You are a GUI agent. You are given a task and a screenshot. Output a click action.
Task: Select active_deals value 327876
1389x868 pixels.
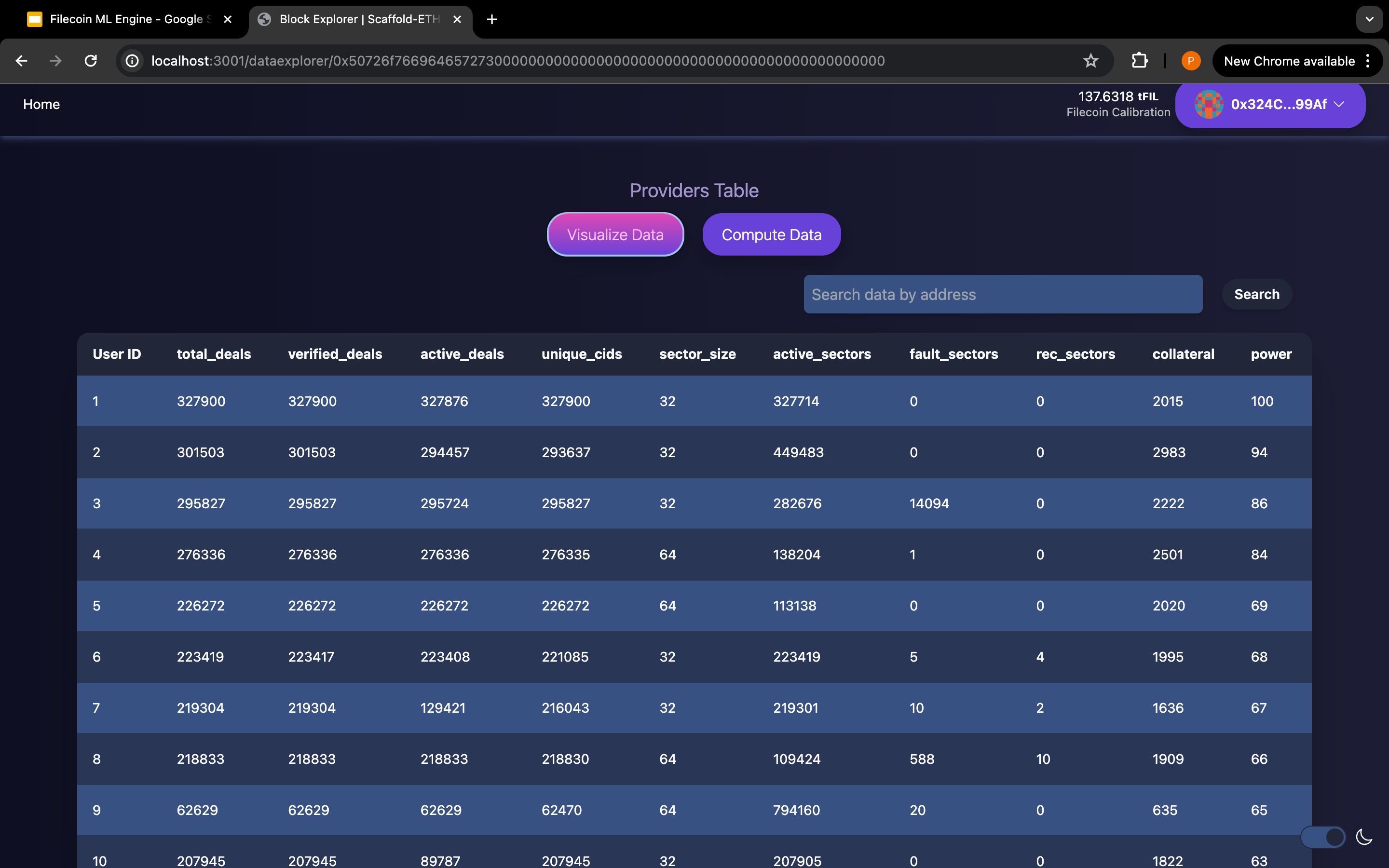(444, 401)
